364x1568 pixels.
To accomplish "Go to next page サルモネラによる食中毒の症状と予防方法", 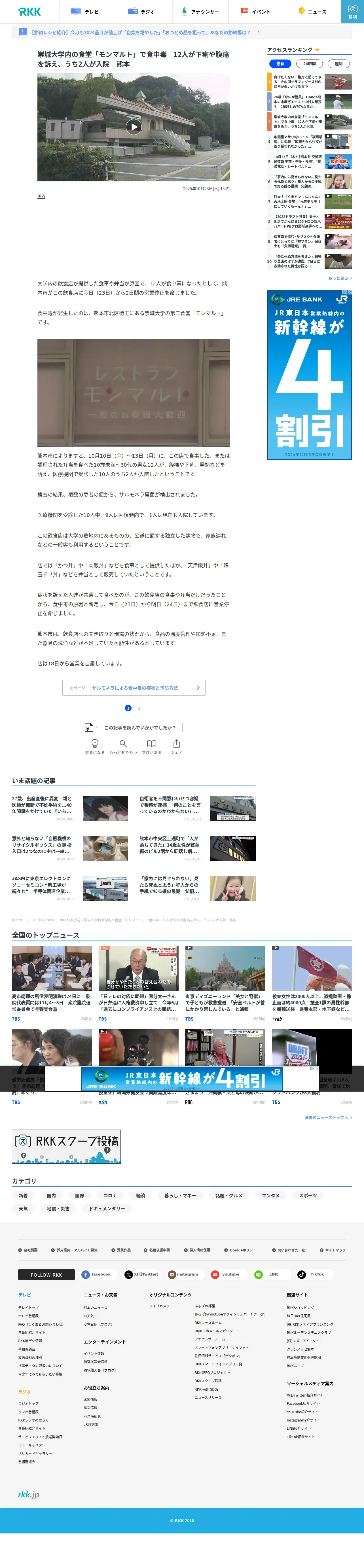I will (134, 688).
